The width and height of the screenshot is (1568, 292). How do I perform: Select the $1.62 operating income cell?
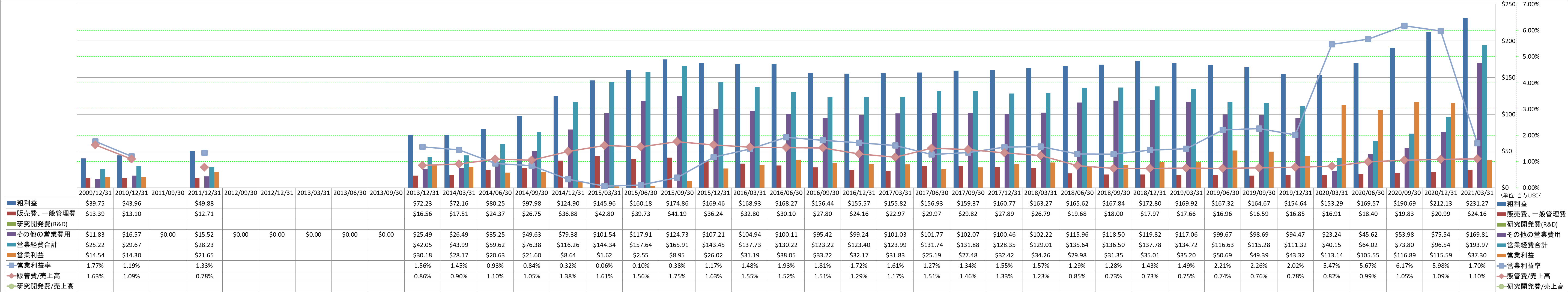604,255
